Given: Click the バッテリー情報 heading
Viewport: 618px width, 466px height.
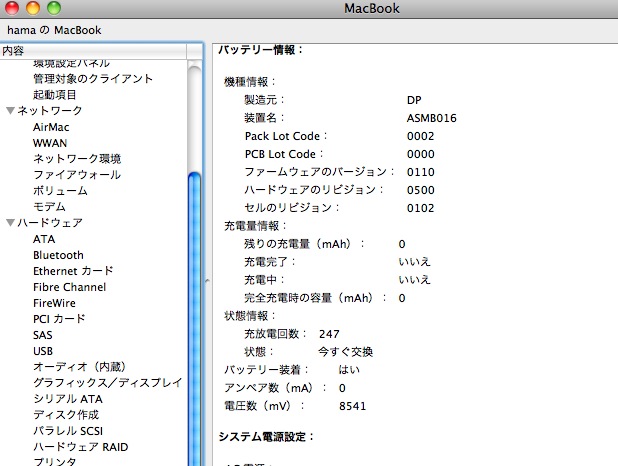Looking at the screenshot, I should [x=260, y=50].
